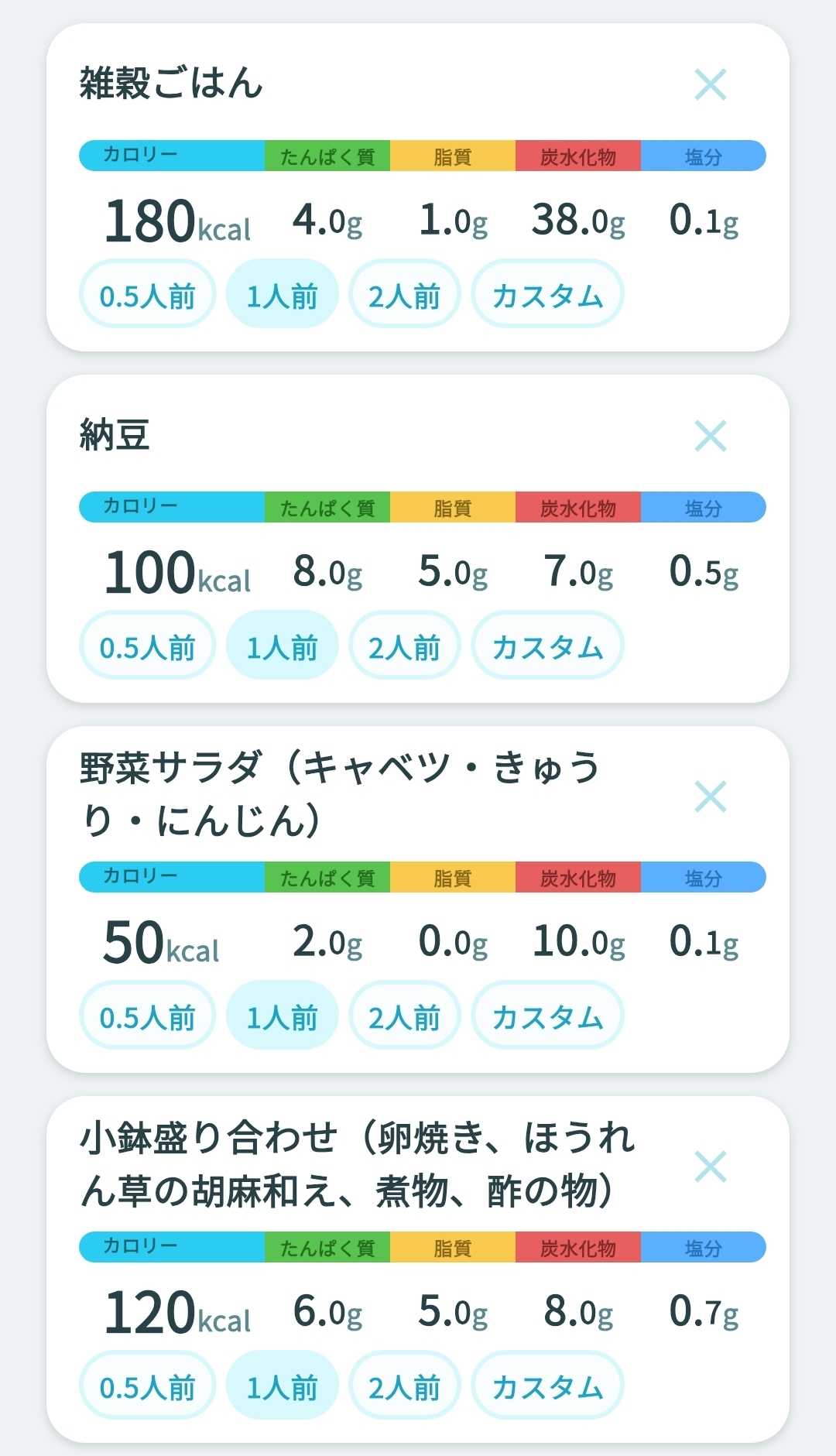Select 2人前 for 雑穀ごはん
The width and height of the screenshot is (836, 1456).
pyautogui.click(x=404, y=294)
